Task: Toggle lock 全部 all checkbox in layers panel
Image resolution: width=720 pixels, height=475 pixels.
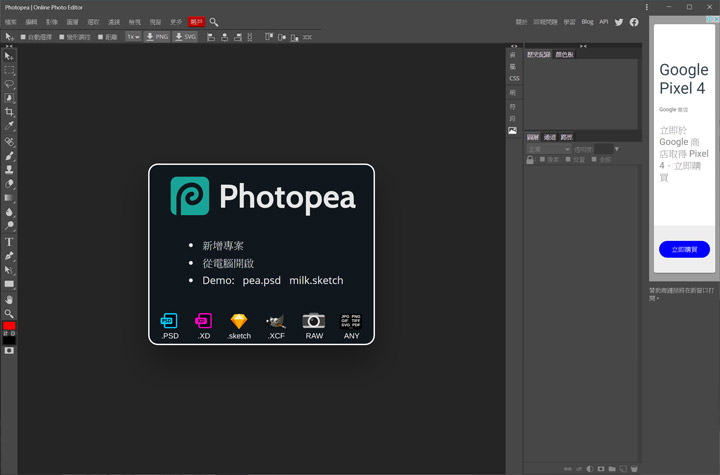Action: click(x=594, y=159)
